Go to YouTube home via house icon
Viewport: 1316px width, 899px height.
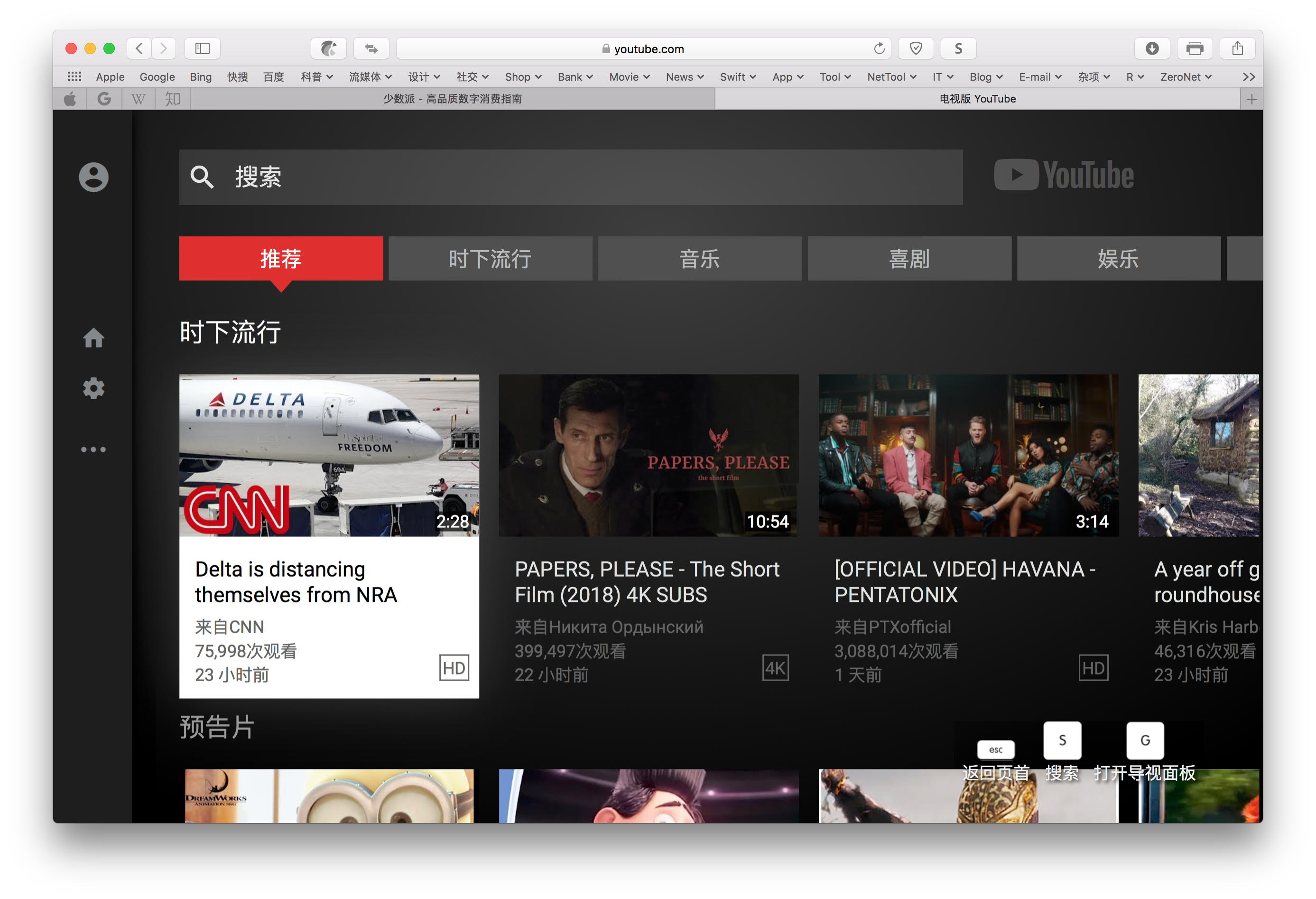click(x=93, y=338)
